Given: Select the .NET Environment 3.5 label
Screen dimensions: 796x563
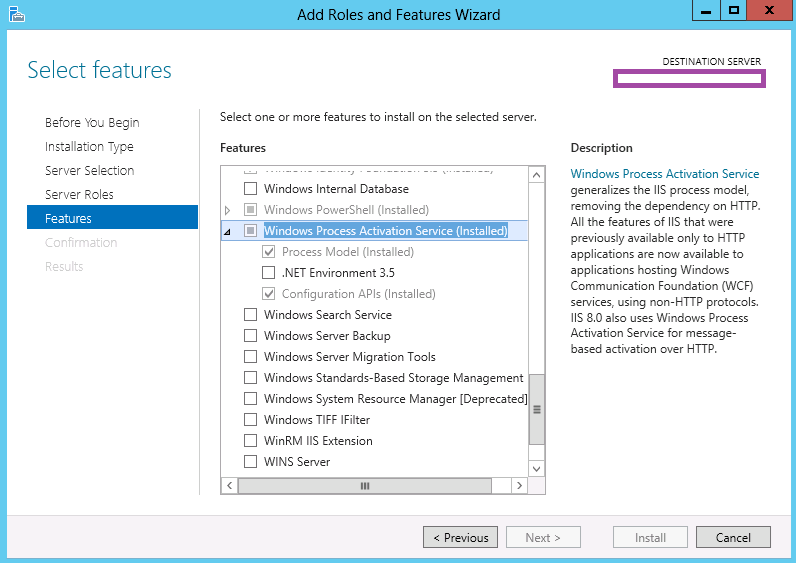Looking at the screenshot, I should (x=338, y=273).
